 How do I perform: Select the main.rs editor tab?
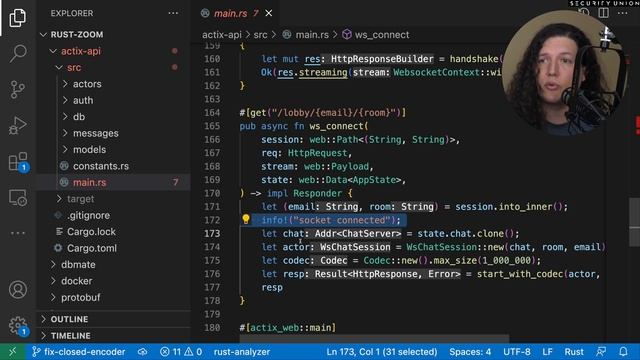pos(235,13)
